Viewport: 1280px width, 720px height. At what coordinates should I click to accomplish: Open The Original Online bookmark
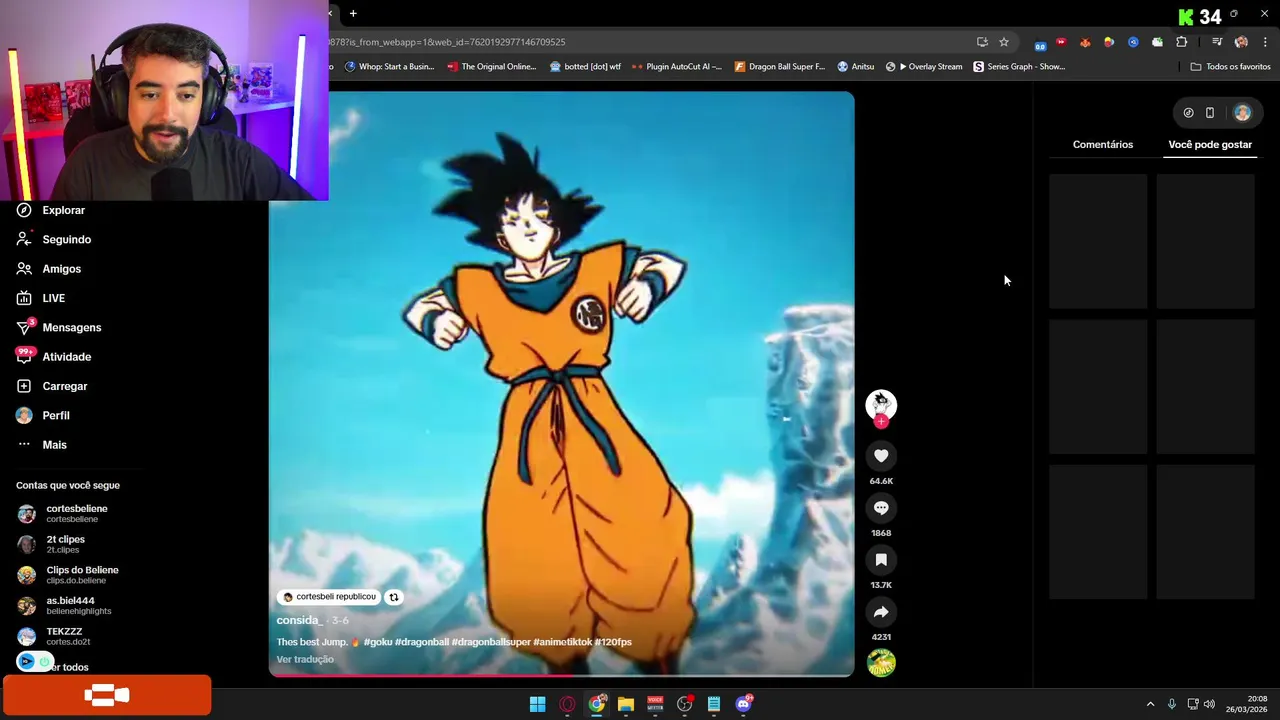coord(492,67)
